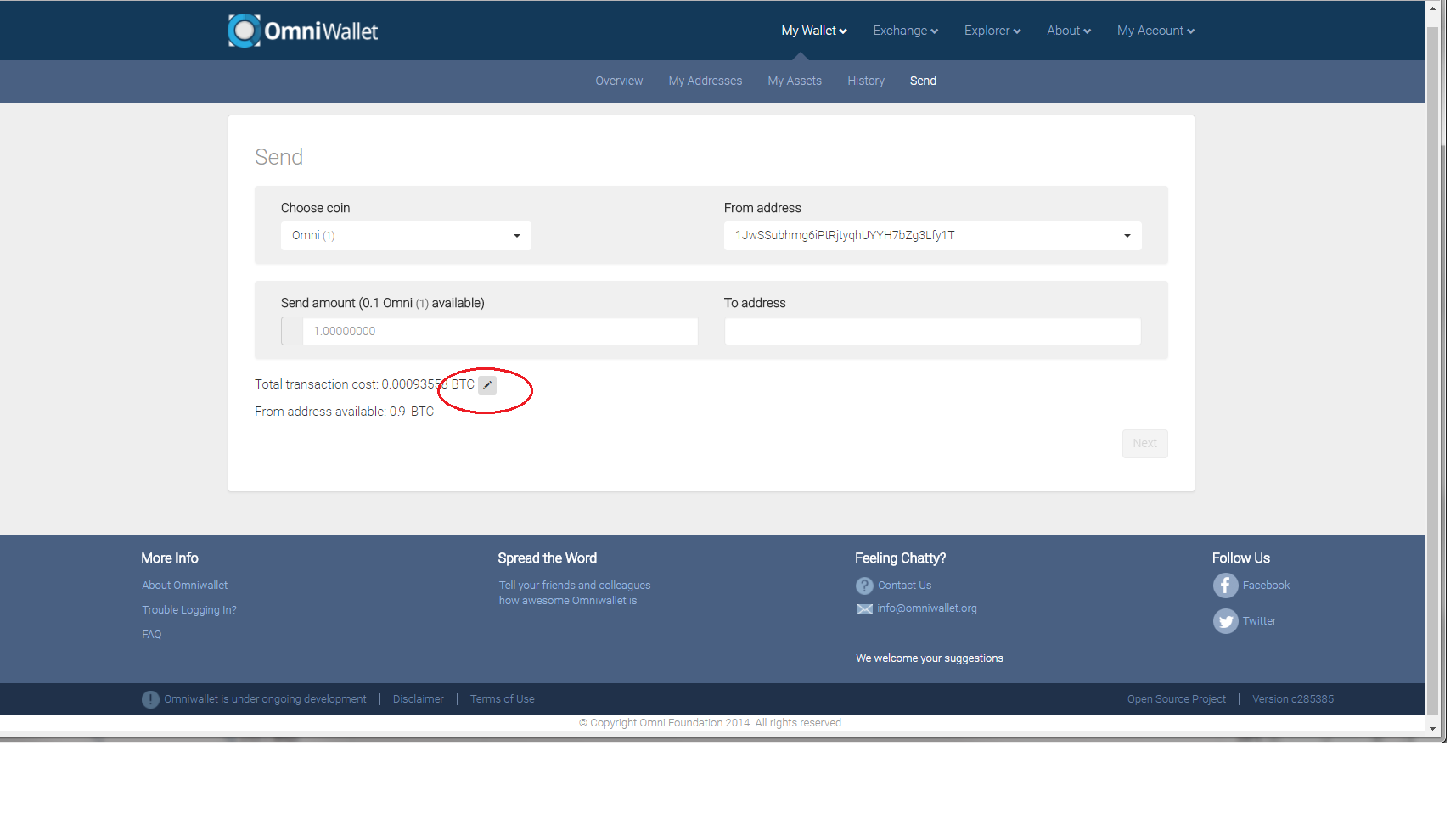
Task: Click the Version c285385 link
Action: 1293,699
